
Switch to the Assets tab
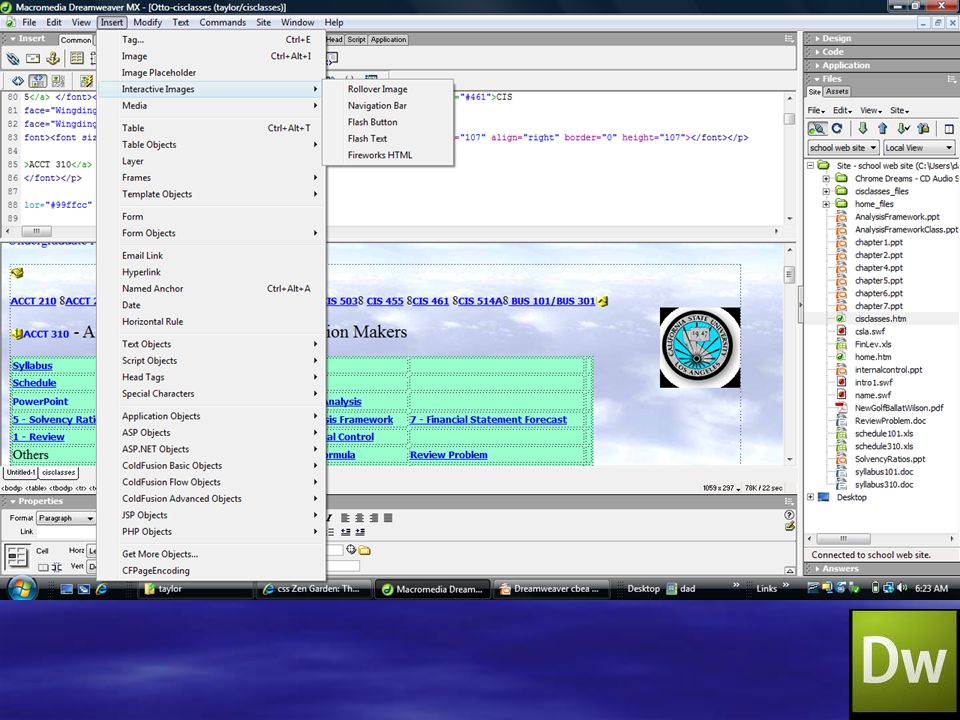(x=836, y=91)
